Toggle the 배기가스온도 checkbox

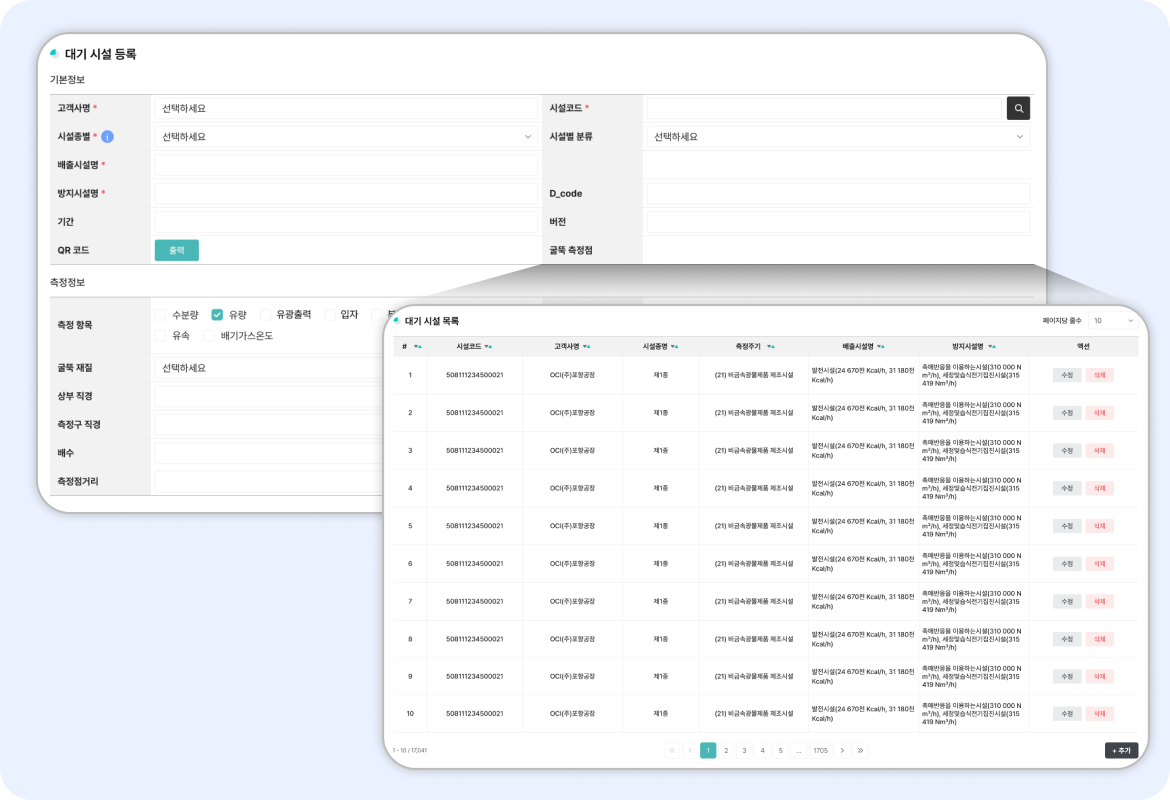[x=209, y=336]
